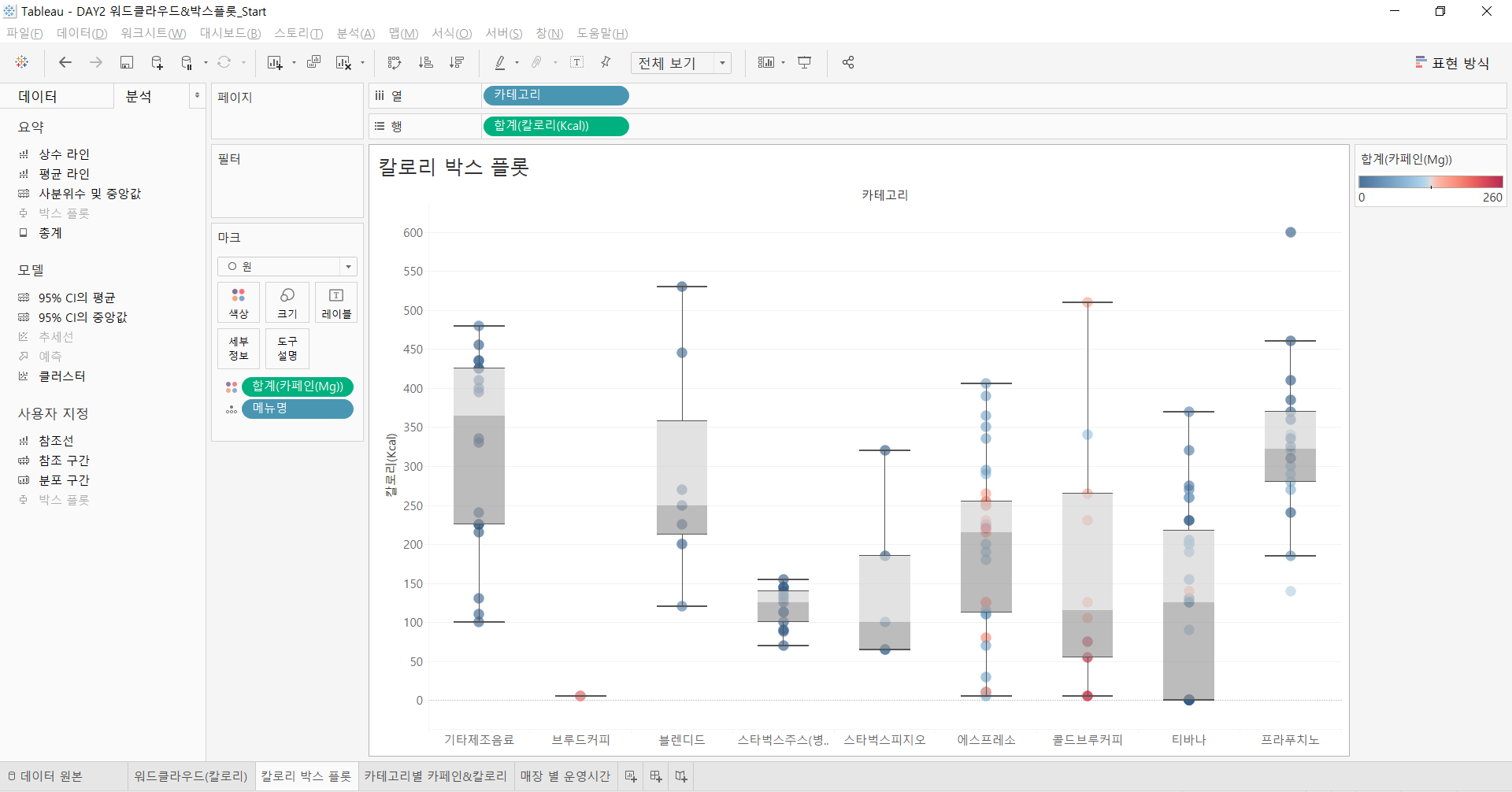Select 사분위수 및 중앙값 analytics item
Screen dimensions: 1512x792
(x=90, y=194)
